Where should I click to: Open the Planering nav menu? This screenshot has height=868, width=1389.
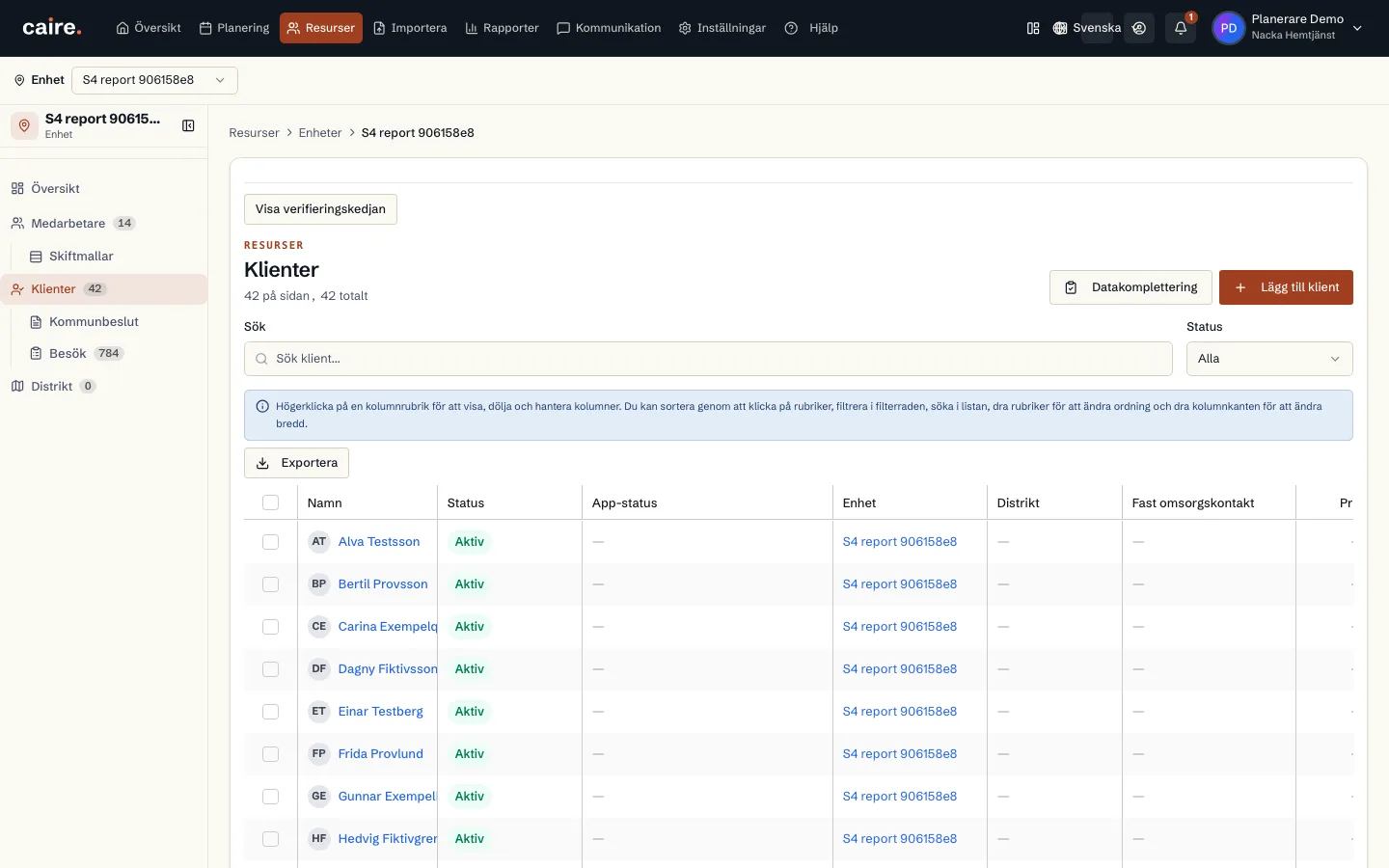[234, 28]
